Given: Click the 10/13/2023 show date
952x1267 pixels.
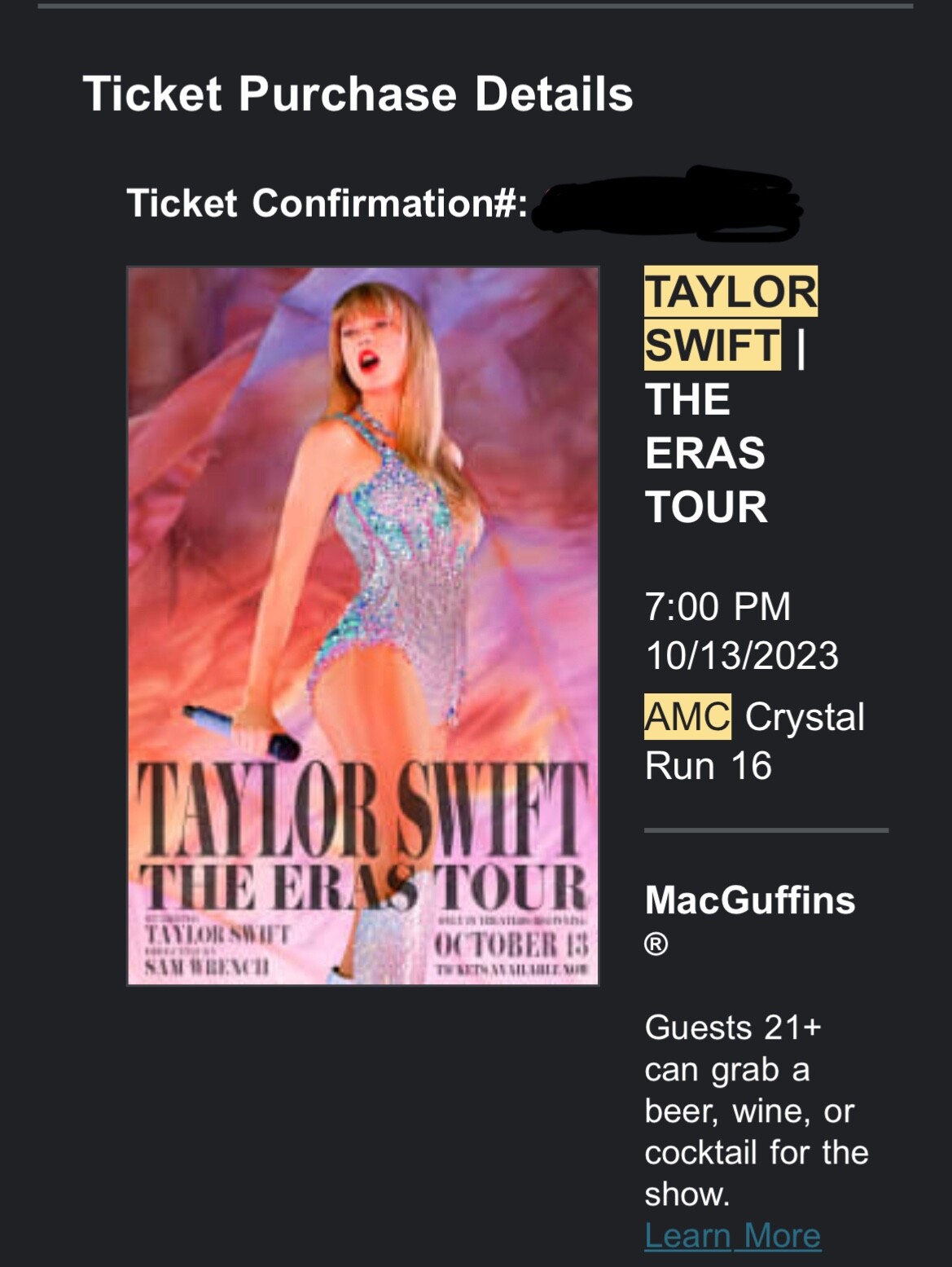Looking at the screenshot, I should point(743,654).
